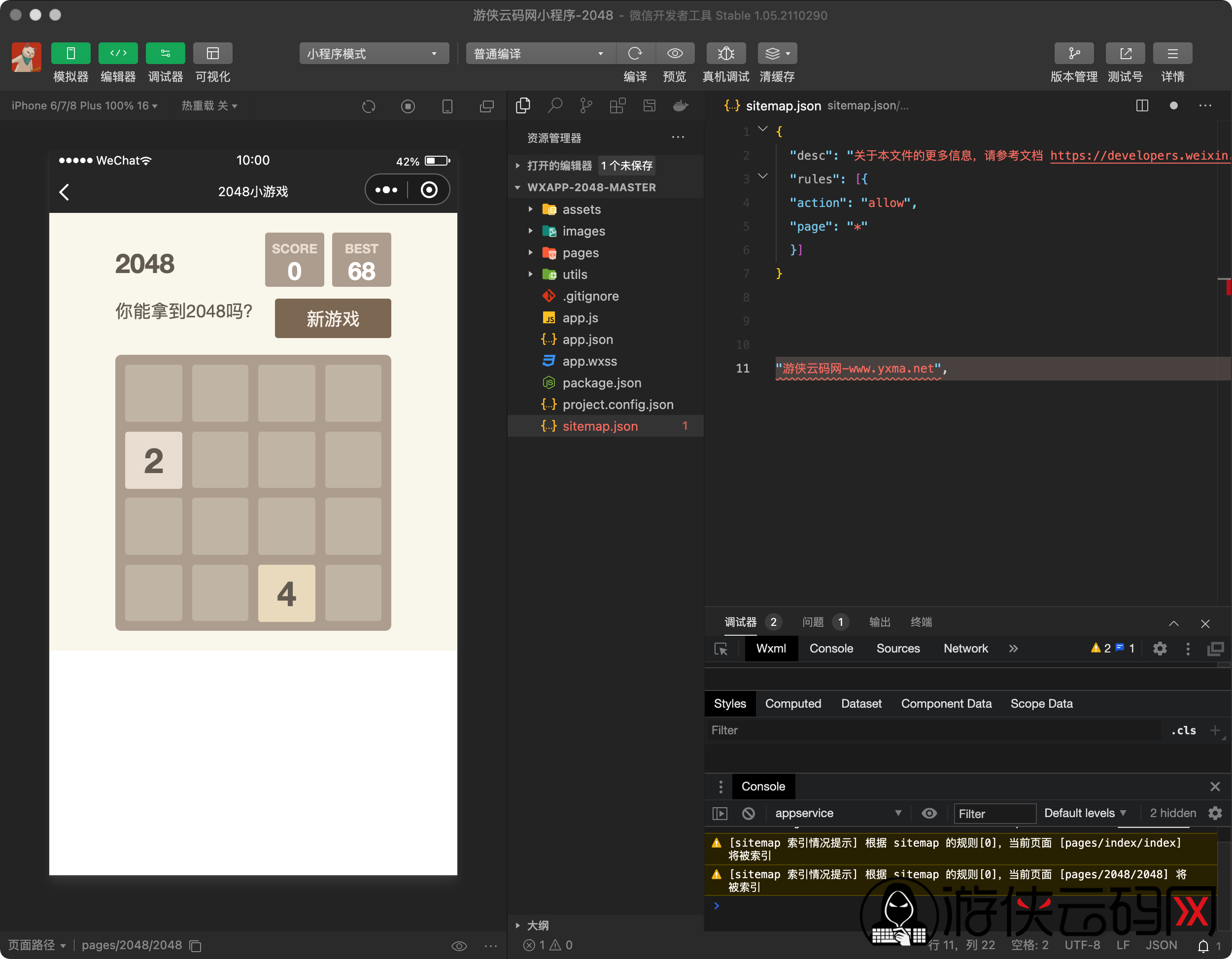Open the clear cache layers dropdown
This screenshot has width=1232, height=959.
click(777, 54)
